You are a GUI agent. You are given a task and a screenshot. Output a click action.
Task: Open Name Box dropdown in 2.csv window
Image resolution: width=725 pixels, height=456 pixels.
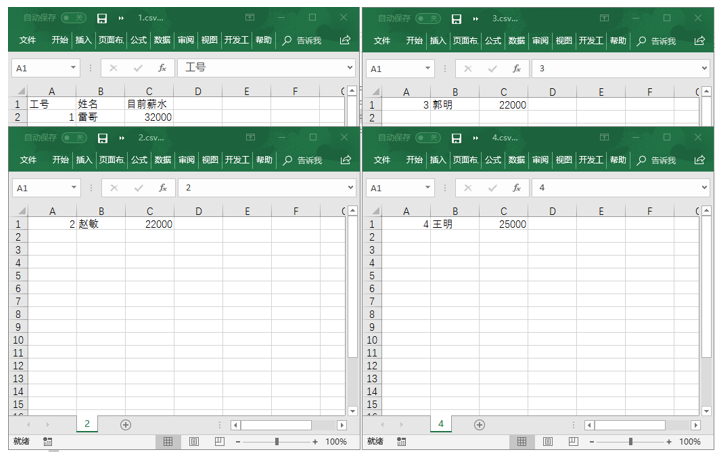pyautogui.click(x=74, y=188)
